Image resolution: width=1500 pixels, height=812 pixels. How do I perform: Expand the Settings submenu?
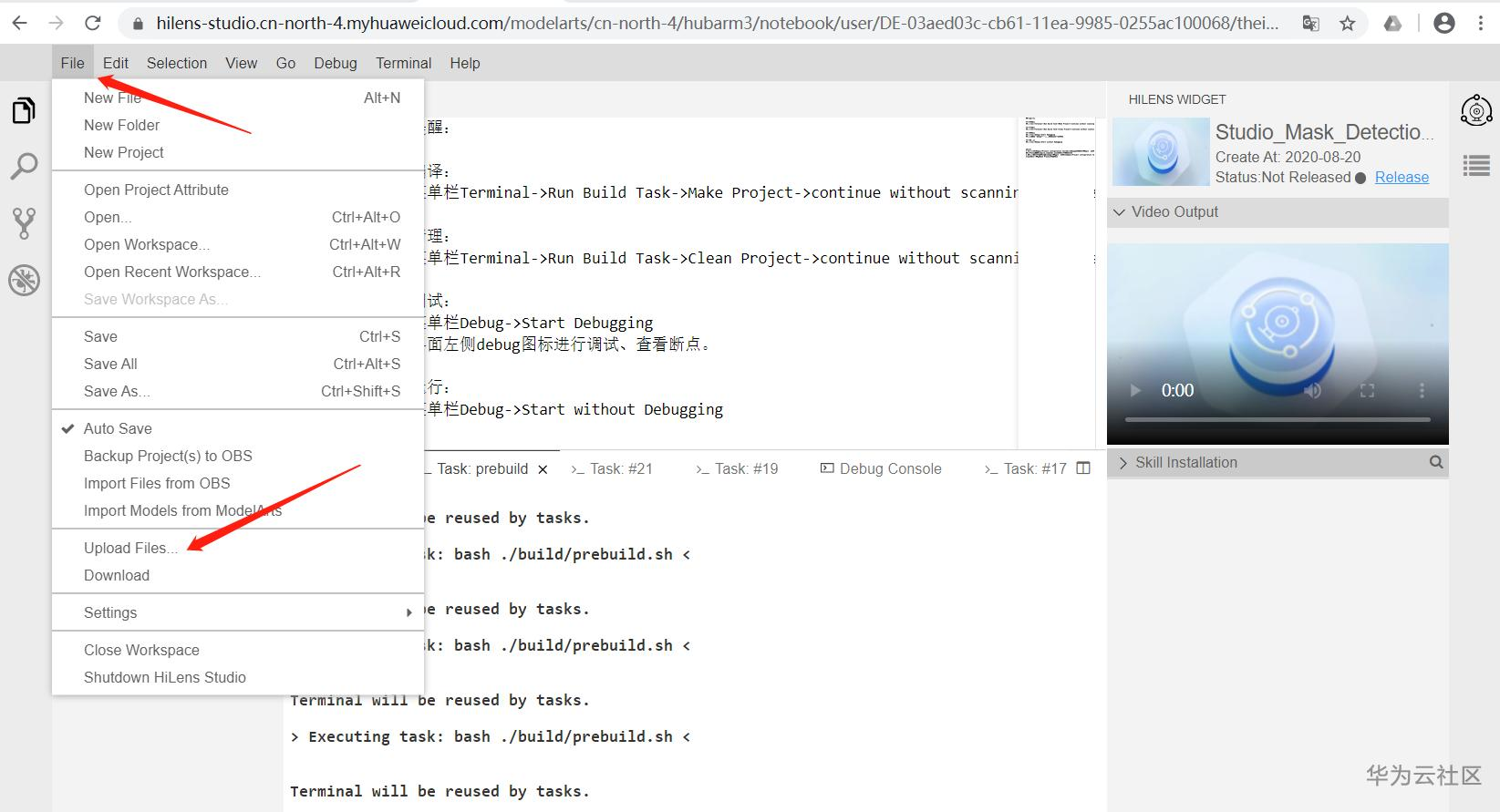coord(238,612)
